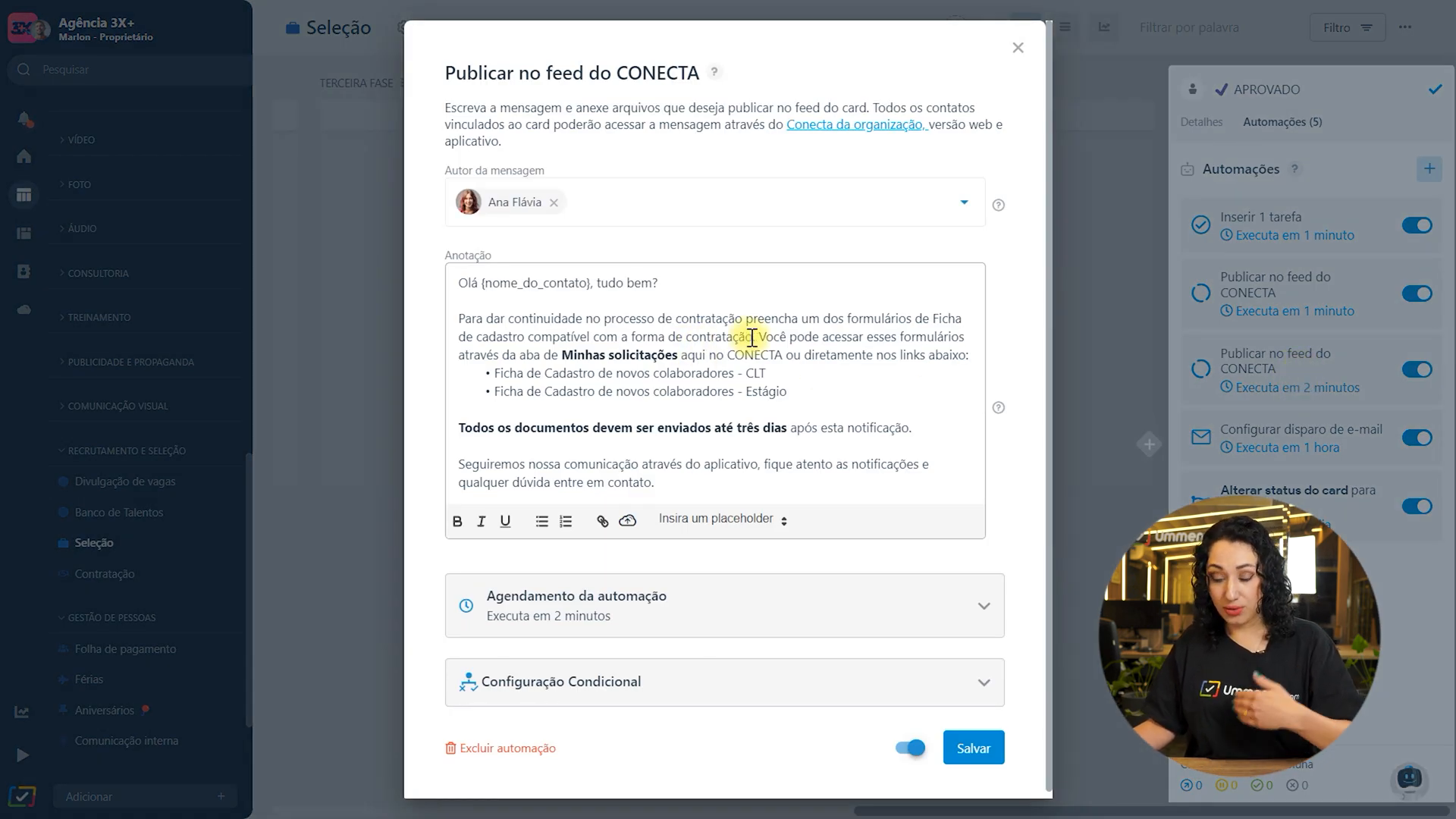This screenshot has width=1456, height=819.
Task: Toggle Inserir 1 tarefa automation
Action: (x=1417, y=225)
